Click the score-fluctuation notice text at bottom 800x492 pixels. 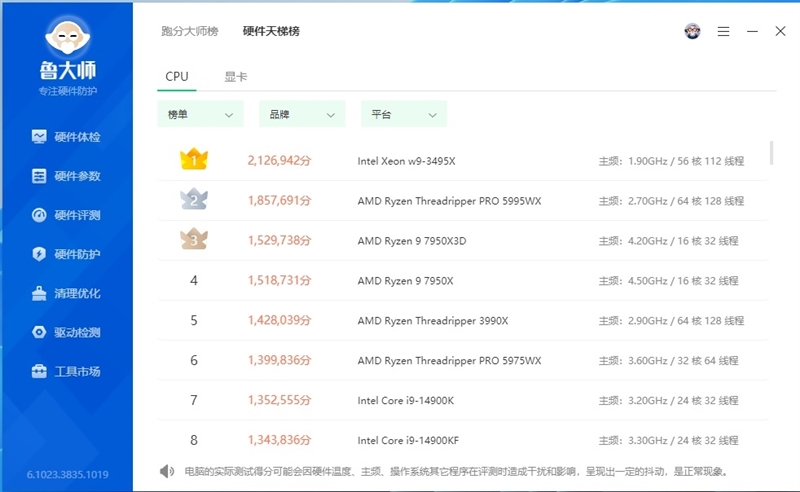[456, 471]
